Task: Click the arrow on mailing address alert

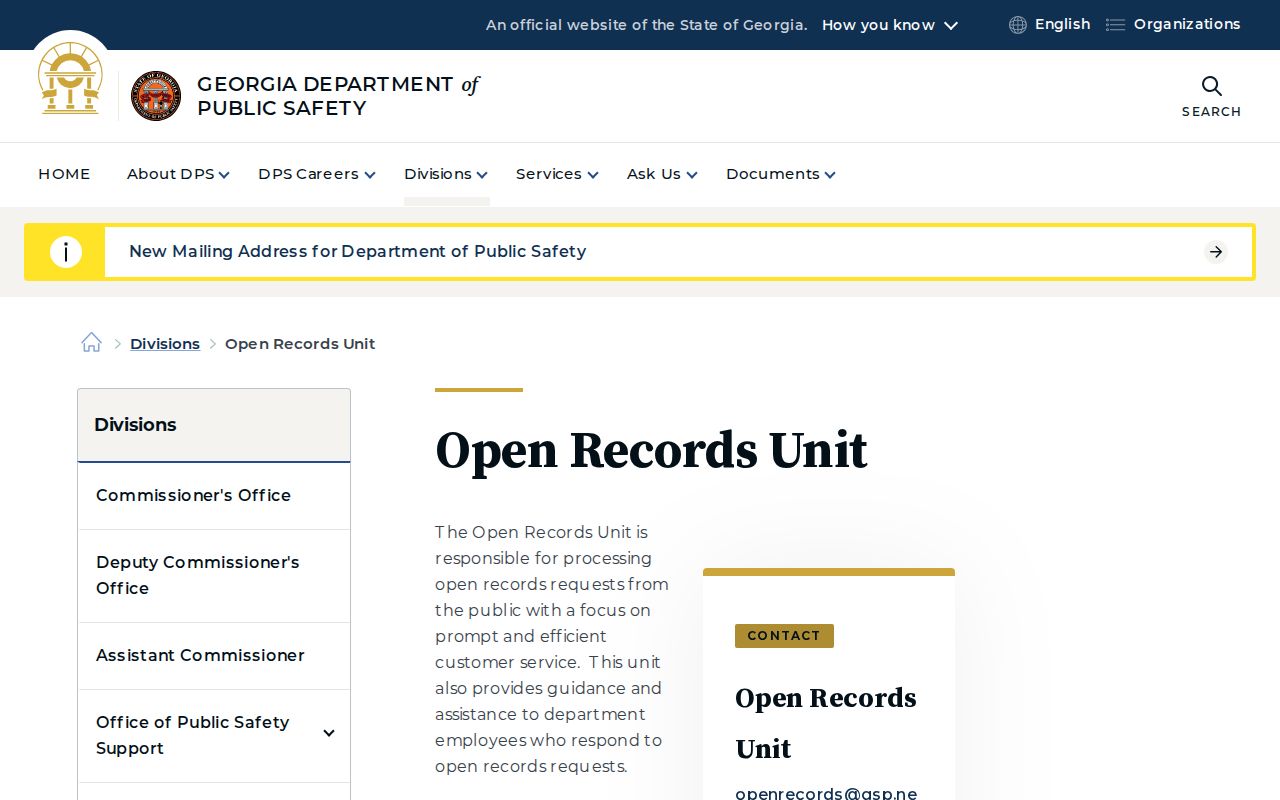Action: point(1216,252)
